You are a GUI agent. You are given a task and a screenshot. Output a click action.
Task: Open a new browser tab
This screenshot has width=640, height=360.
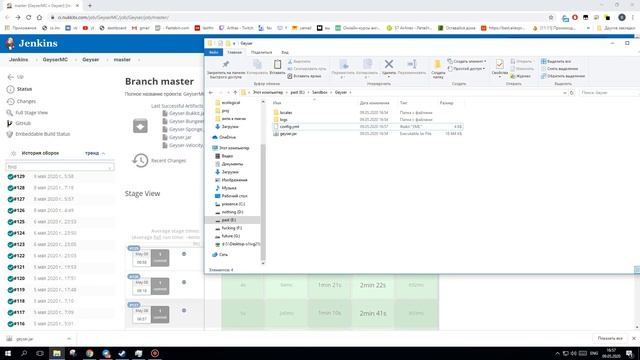(x=90, y=6)
